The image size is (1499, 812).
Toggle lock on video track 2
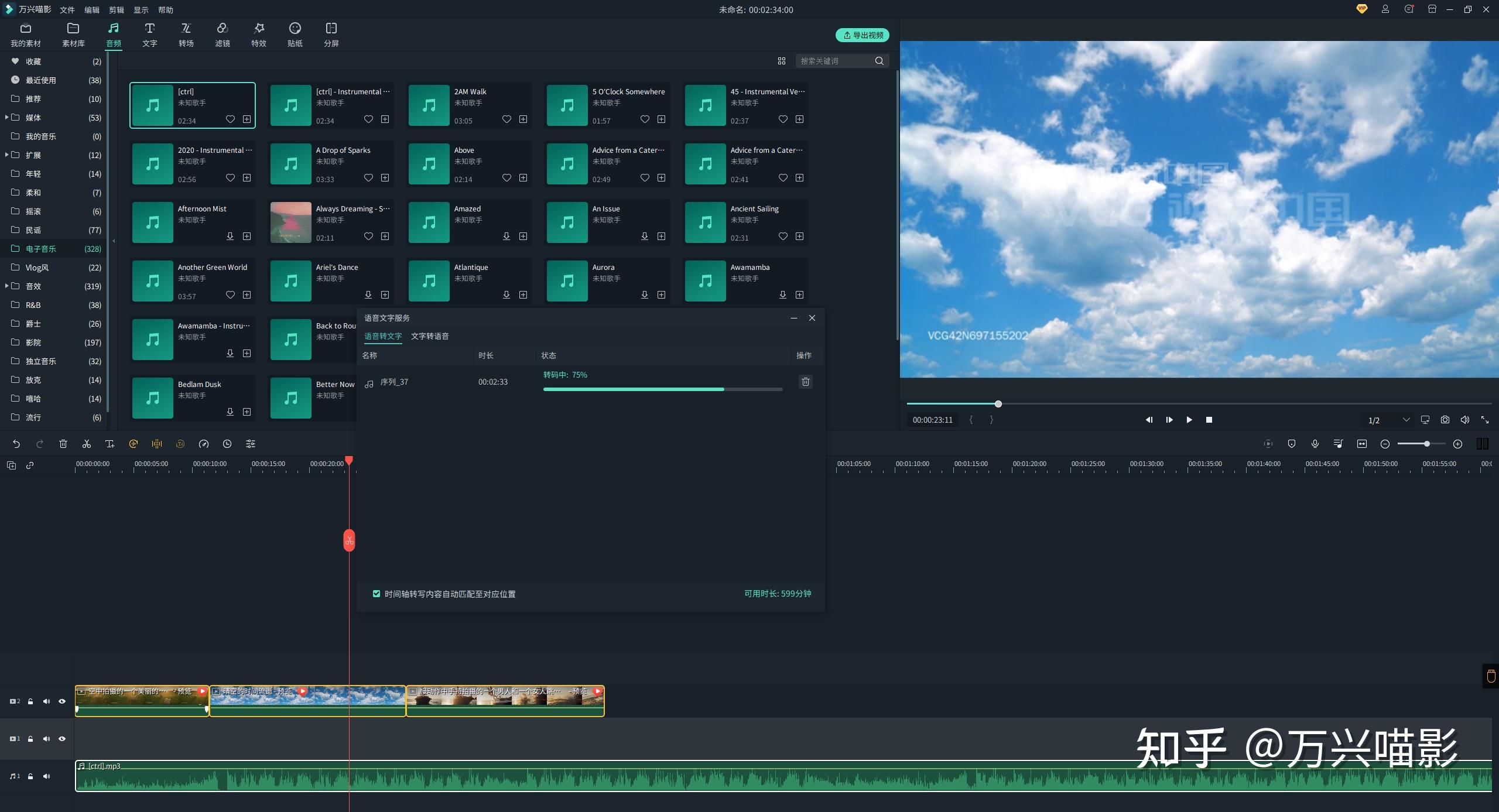click(x=30, y=701)
